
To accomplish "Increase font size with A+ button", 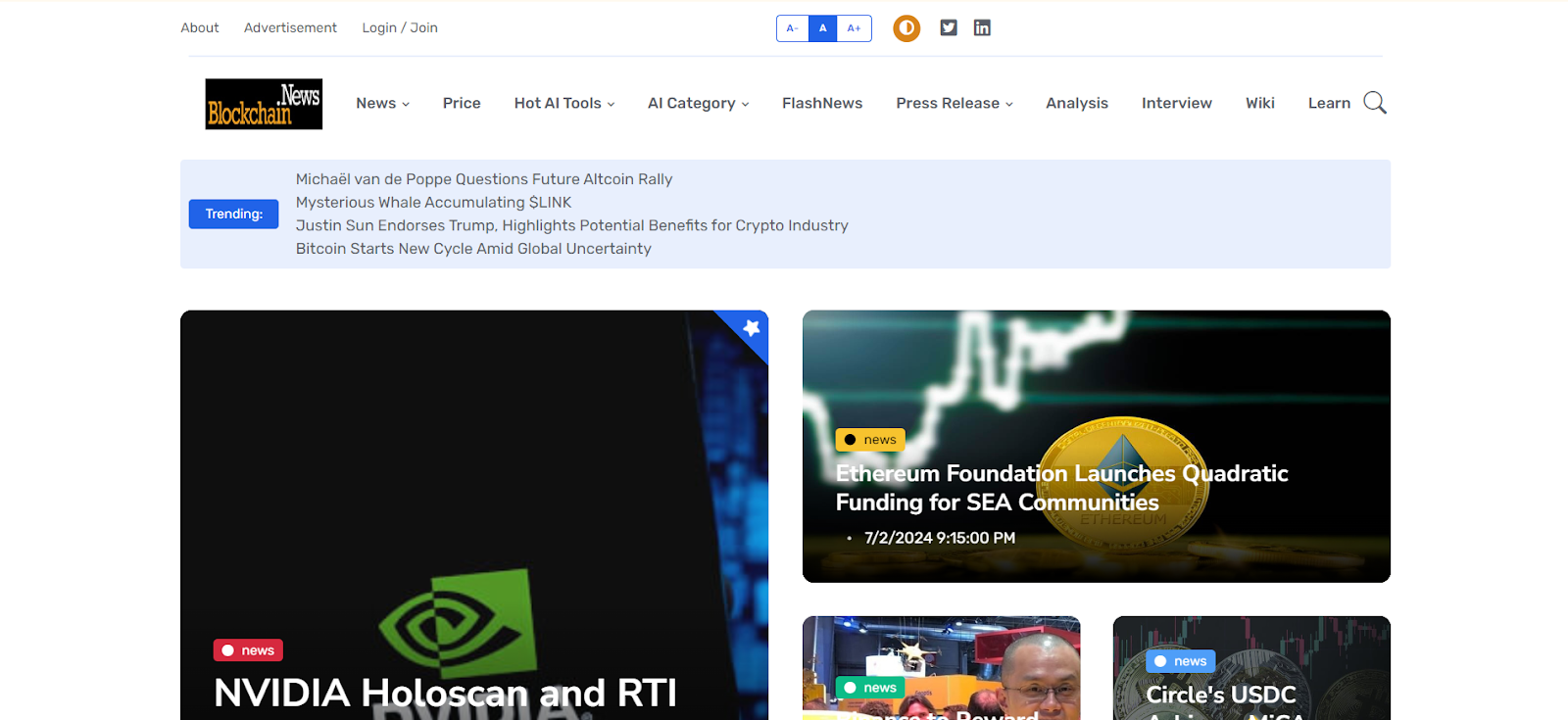I will tap(855, 28).
